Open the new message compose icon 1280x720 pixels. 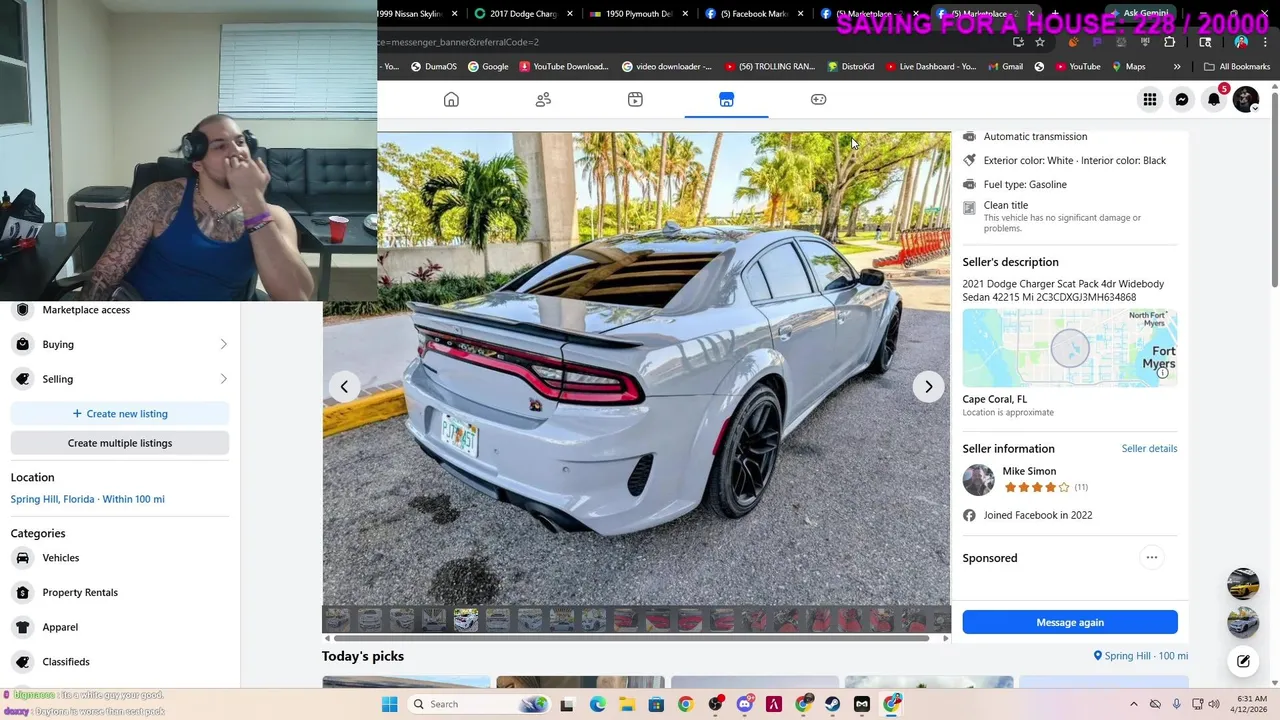tap(1243, 661)
